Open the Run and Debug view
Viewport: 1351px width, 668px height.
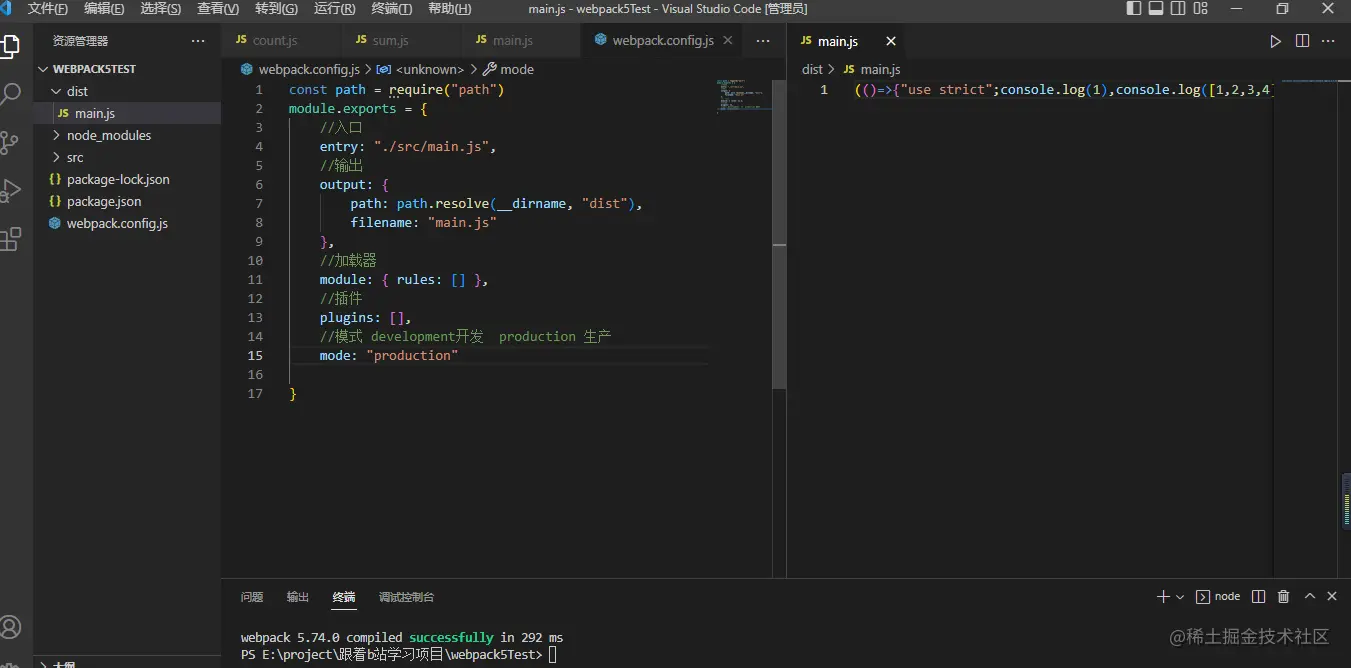point(11,190)
